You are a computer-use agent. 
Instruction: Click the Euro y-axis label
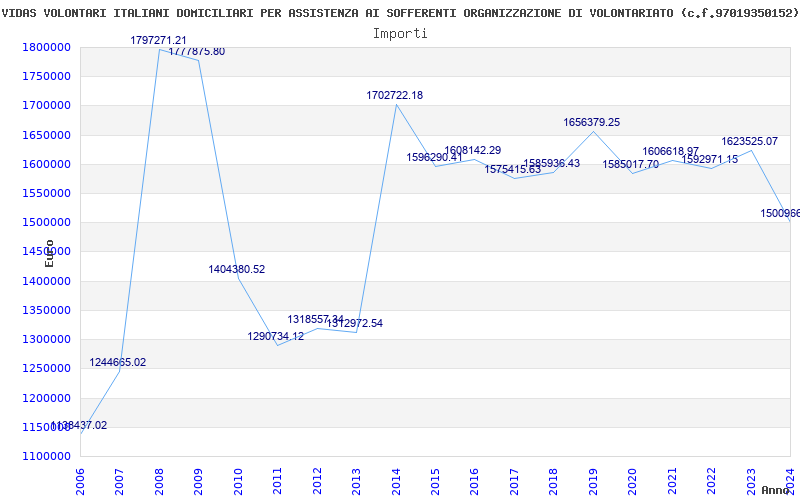(x=49, y=254)
